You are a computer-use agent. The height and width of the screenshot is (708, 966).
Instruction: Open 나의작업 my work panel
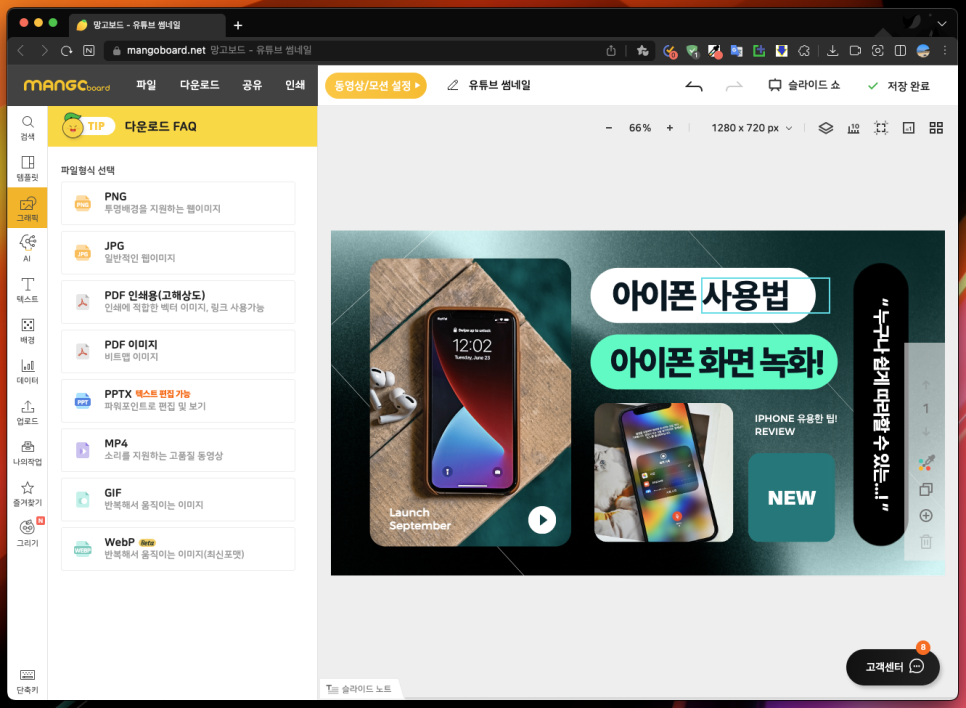[x=27, y=452]
